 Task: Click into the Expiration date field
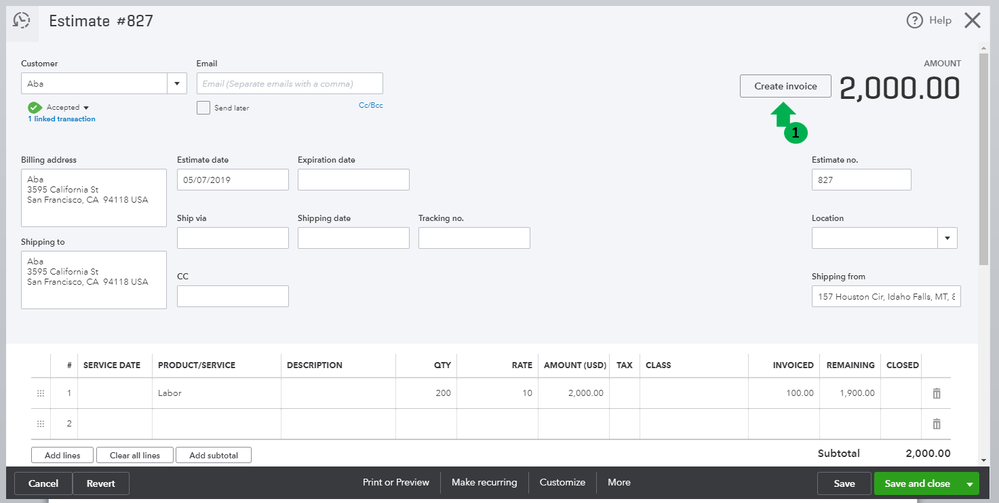coord(353,180)
